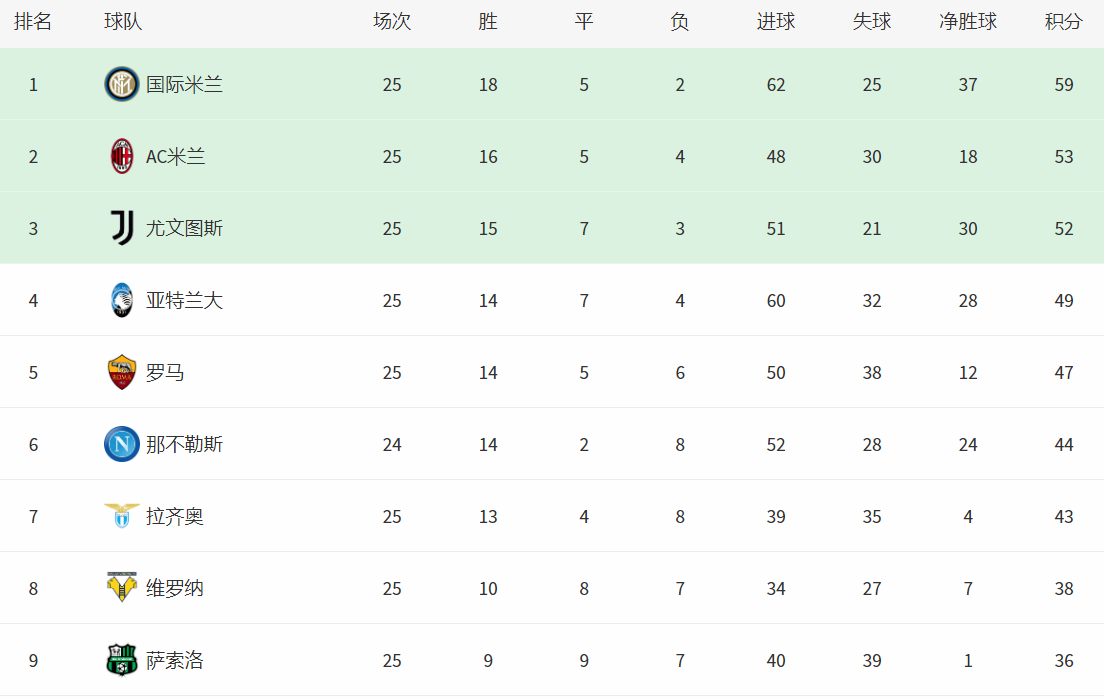Click the 积分 column header

pos(1063,22)
